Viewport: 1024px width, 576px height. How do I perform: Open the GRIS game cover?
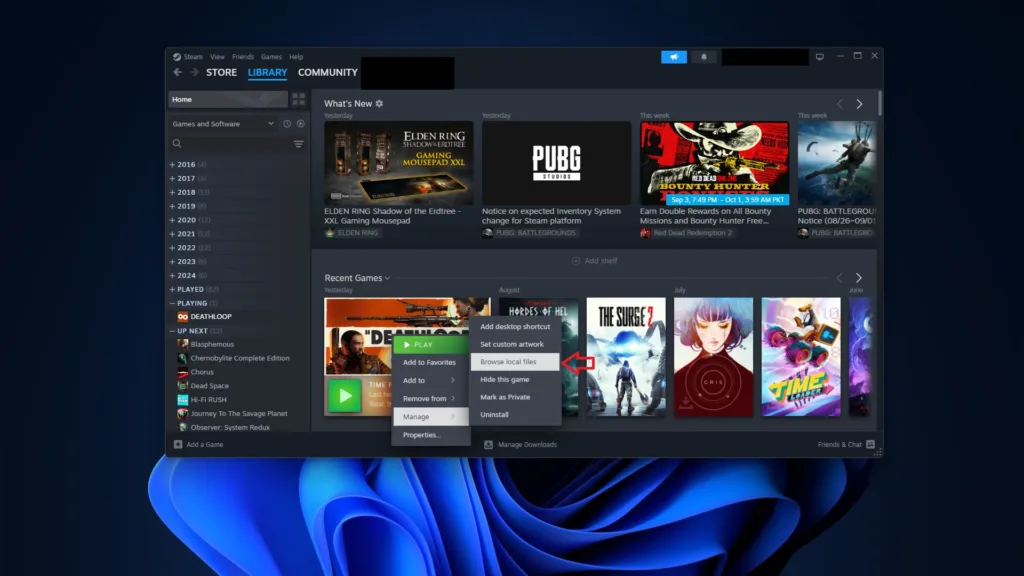pos(713,357)
